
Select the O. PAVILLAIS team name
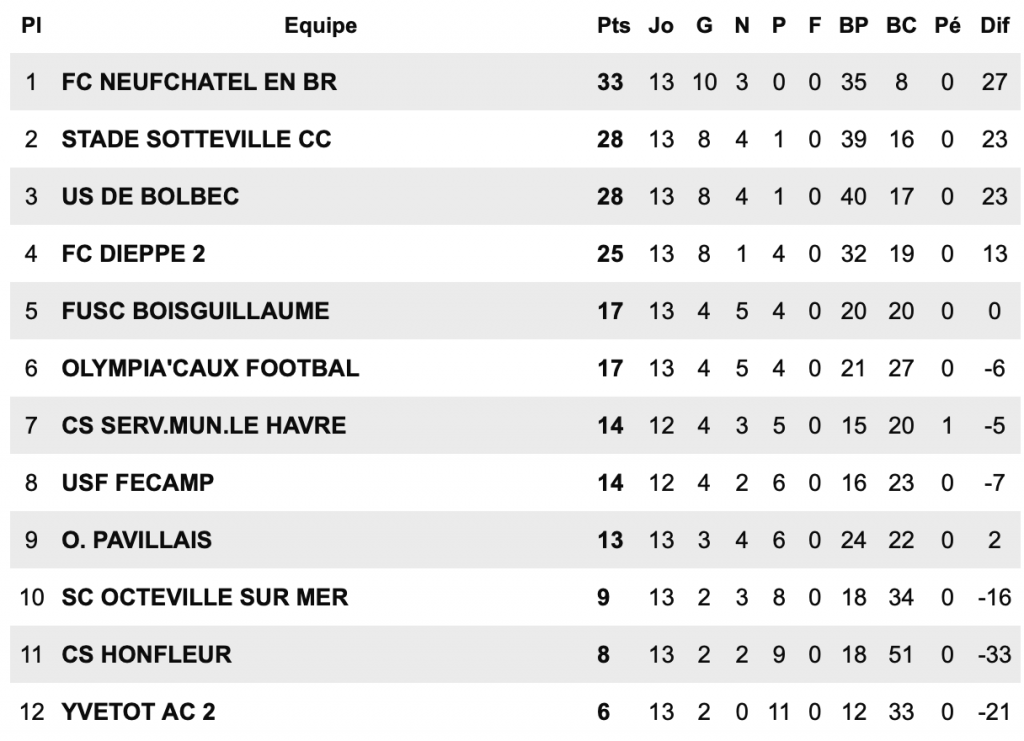pyautogui.click(x=137, y=540)
